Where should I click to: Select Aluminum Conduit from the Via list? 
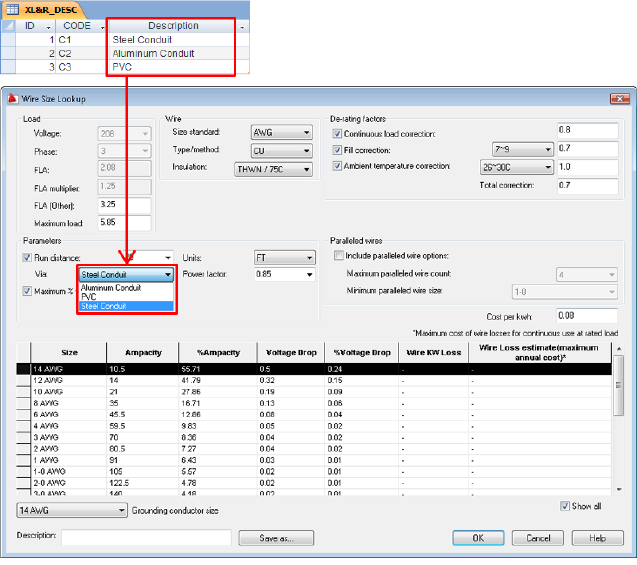[110, 287]
